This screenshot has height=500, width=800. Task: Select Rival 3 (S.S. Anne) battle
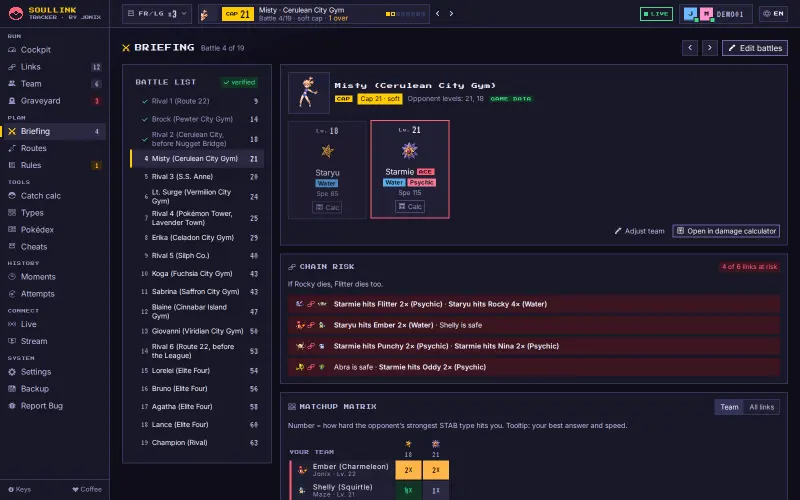(x=197, y=177)
